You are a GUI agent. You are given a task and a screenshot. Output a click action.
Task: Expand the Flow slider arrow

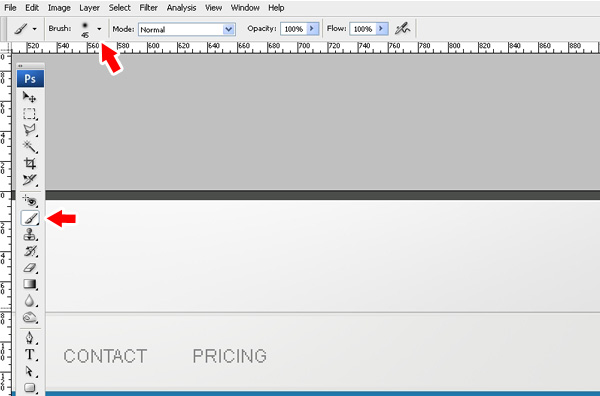click(x=382, y=29)
